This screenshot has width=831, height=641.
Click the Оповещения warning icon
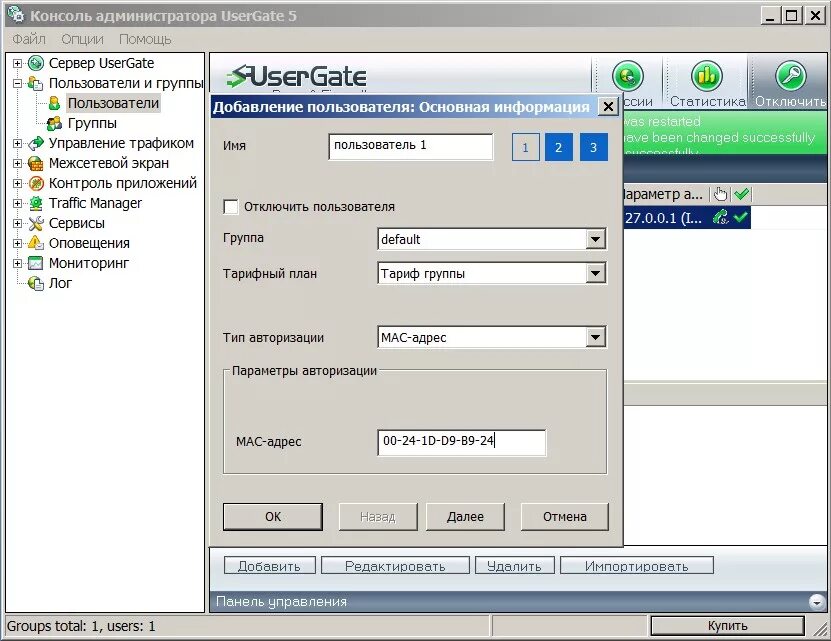point(36,243)
